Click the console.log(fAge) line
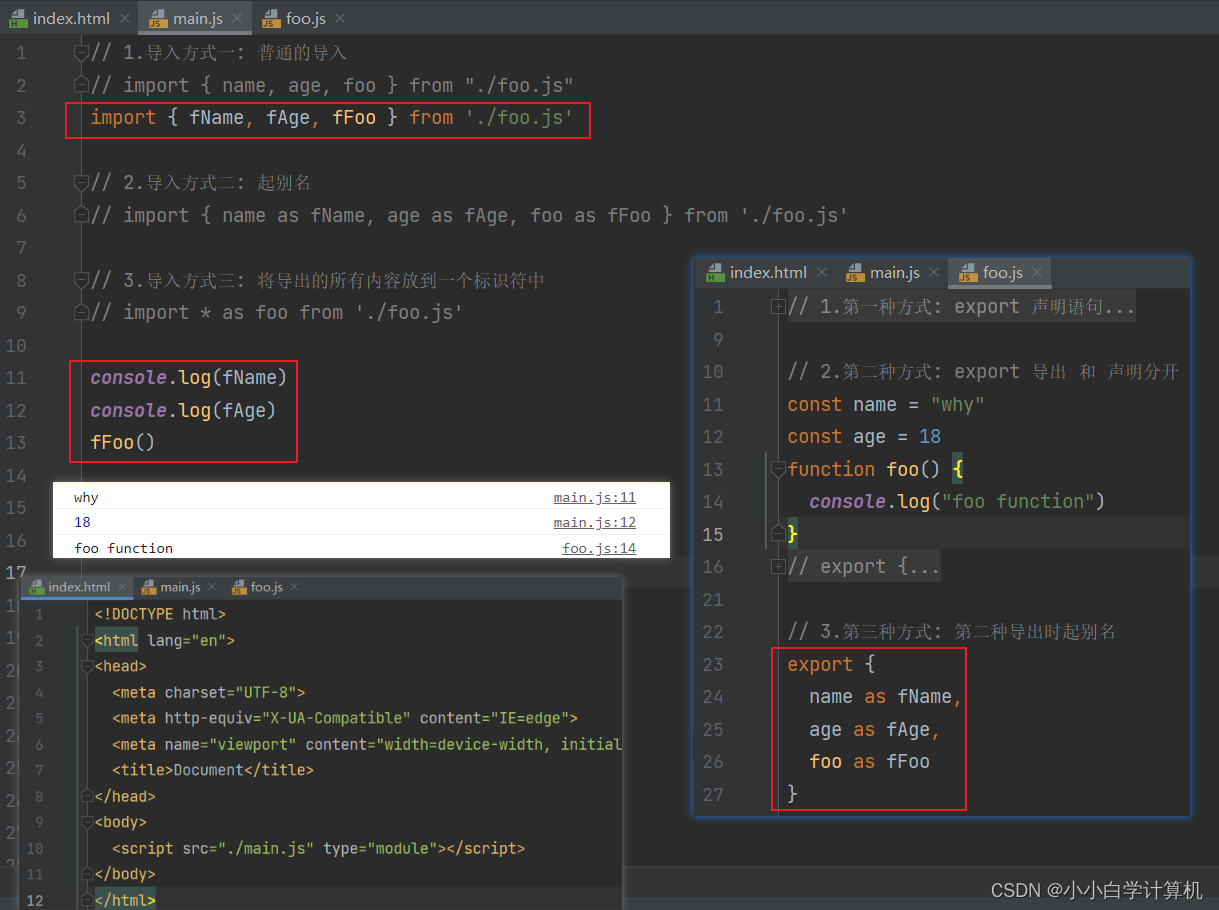Viewport: 1219px width, 910px height. tap(183, 411)
